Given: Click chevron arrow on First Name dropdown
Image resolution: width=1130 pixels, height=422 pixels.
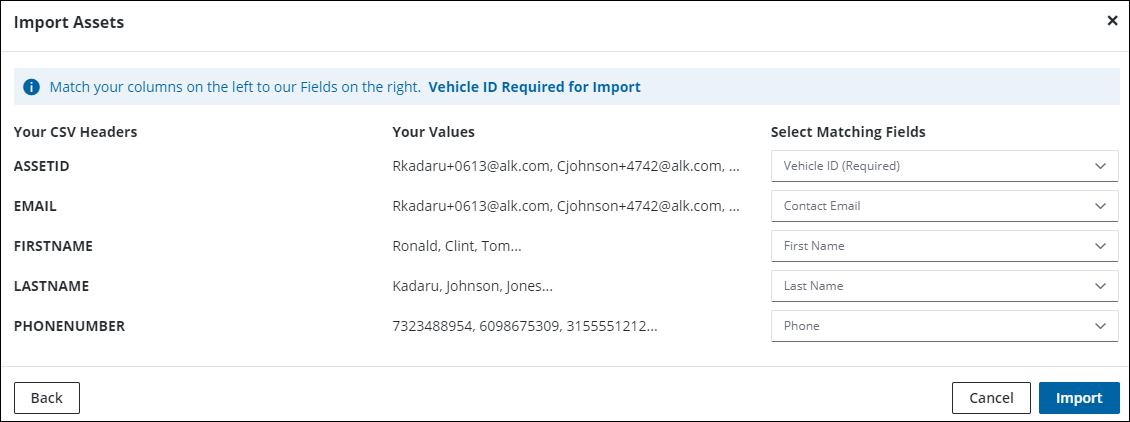Looking at the screenshot, I should [x=1101, y=246].
